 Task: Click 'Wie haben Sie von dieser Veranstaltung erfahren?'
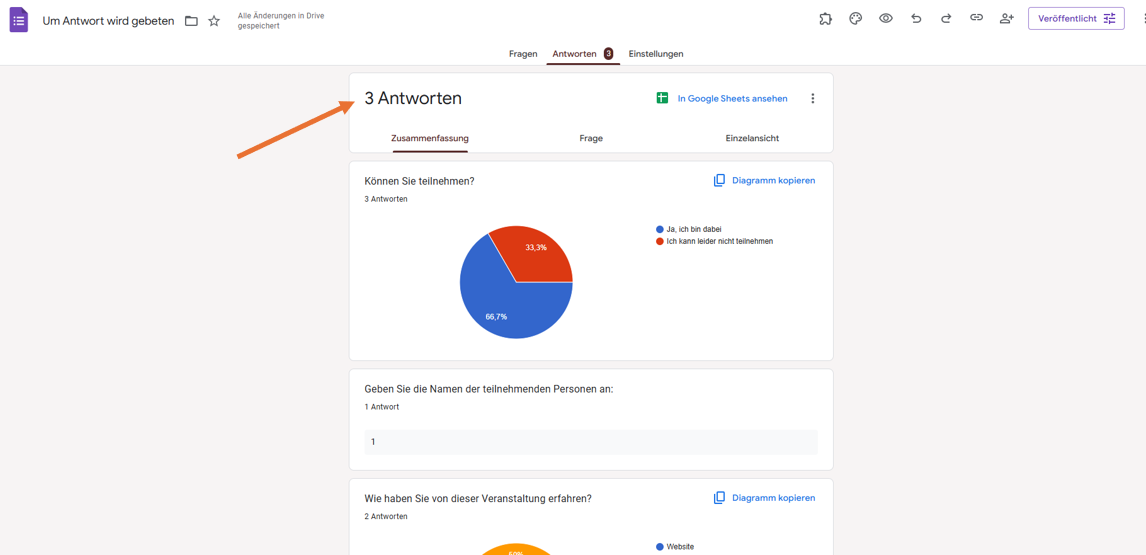[478, 498]
